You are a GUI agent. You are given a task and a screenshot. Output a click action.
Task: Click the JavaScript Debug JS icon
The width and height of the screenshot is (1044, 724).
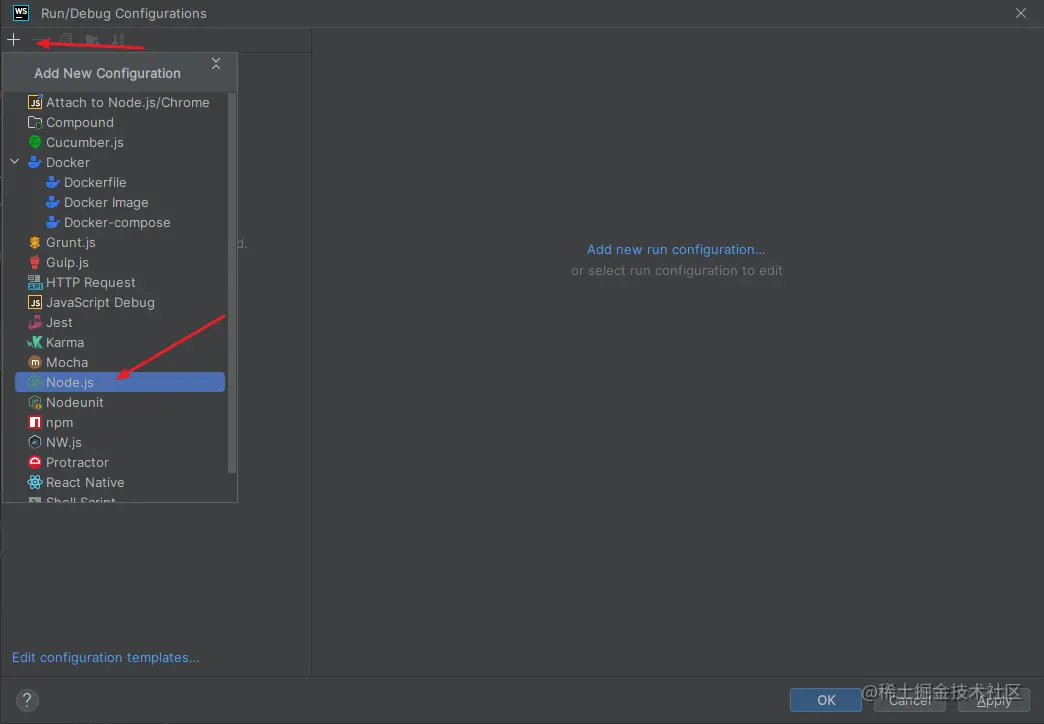click(x=35, y=302)
